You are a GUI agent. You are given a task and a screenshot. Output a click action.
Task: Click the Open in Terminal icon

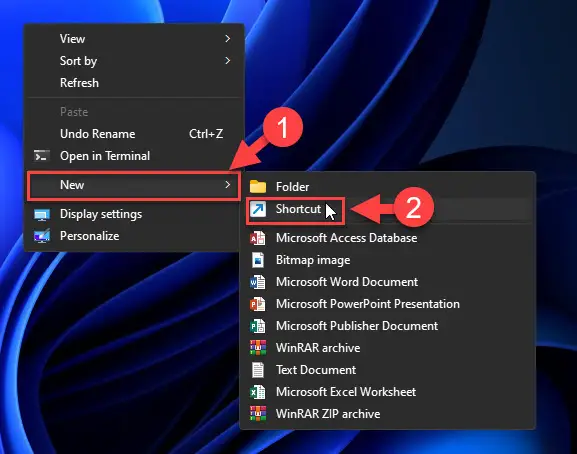coord(42,156)
